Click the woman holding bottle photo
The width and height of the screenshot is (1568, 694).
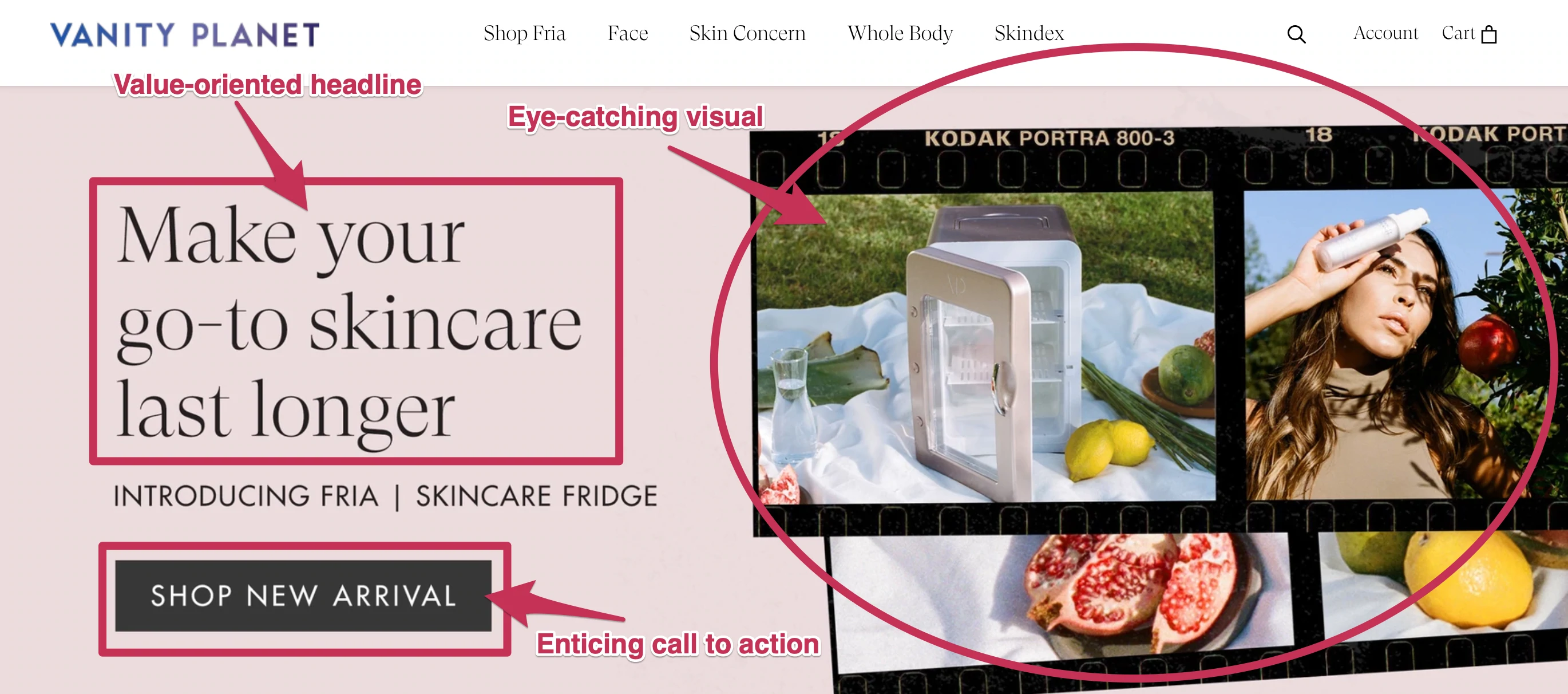(x=1400, y=344)
